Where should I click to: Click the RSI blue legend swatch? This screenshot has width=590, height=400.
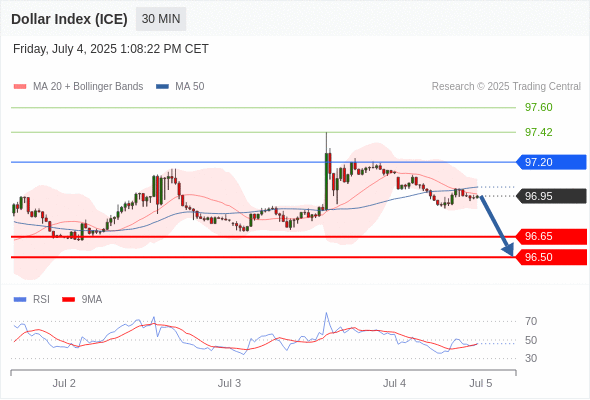[x=20, y=300]
